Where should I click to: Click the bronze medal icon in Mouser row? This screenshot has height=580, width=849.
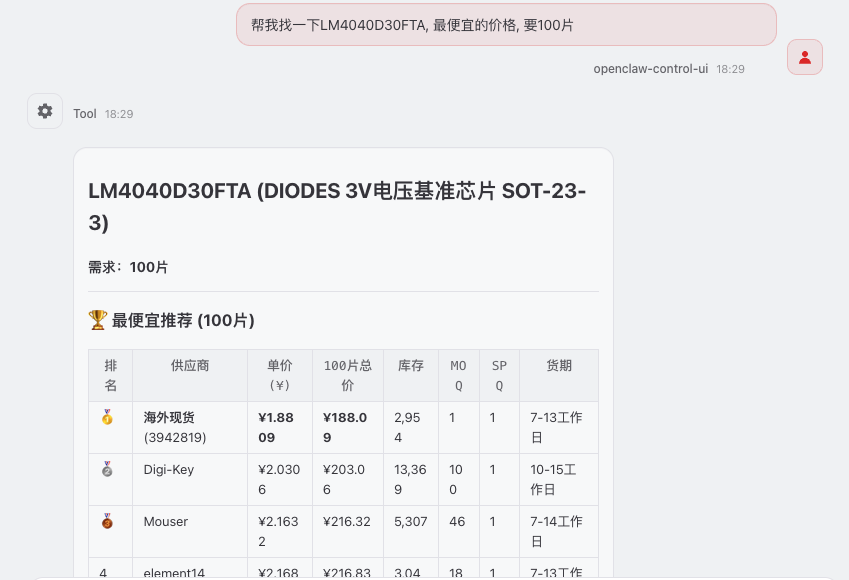[107, 522]
